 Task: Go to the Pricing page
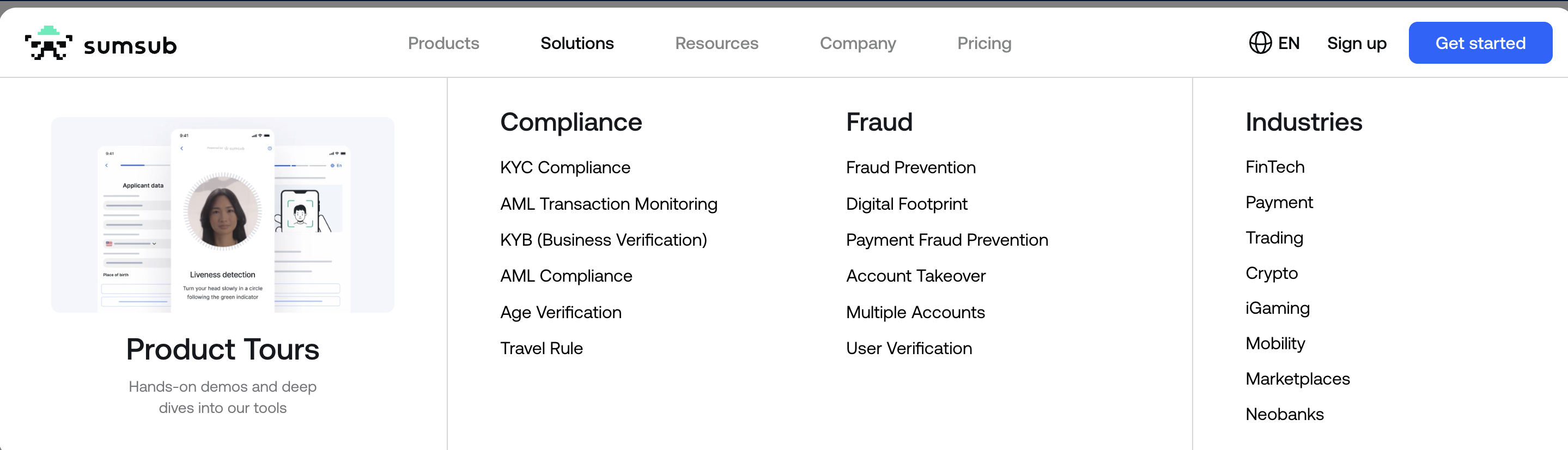pyautogui.click(x=983, y=43)
